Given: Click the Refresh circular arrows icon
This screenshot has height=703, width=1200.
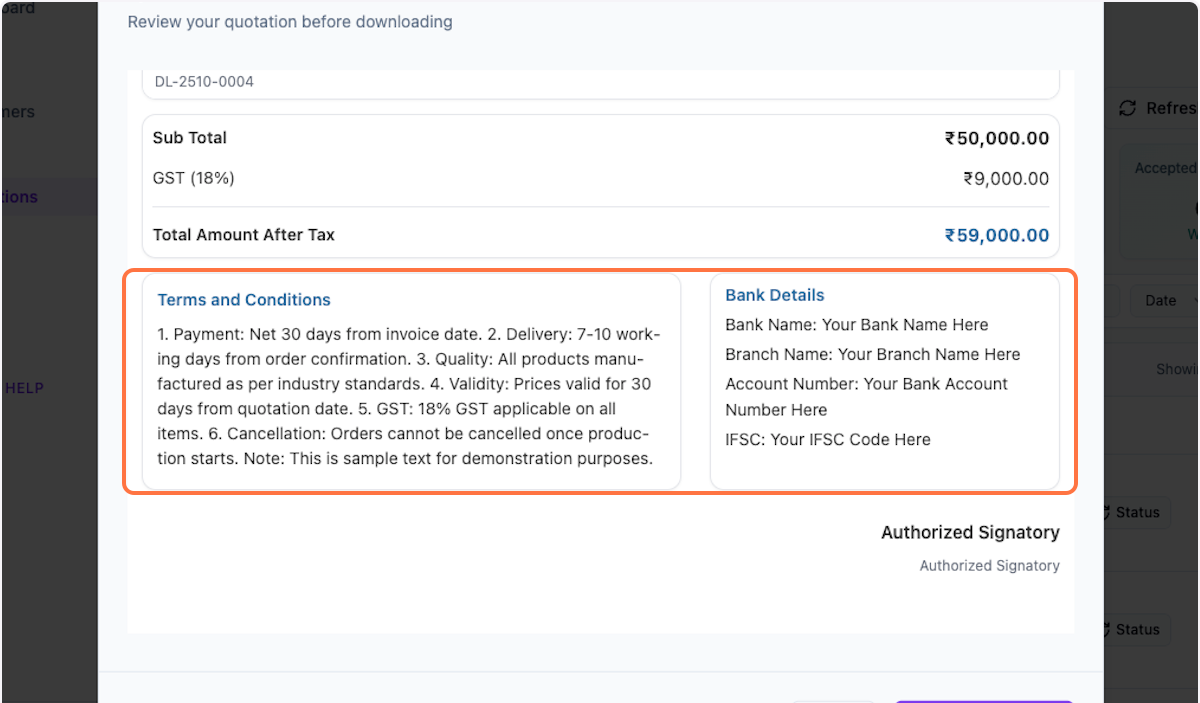Looking at the screenshot, I should (x=1127, y=108).
